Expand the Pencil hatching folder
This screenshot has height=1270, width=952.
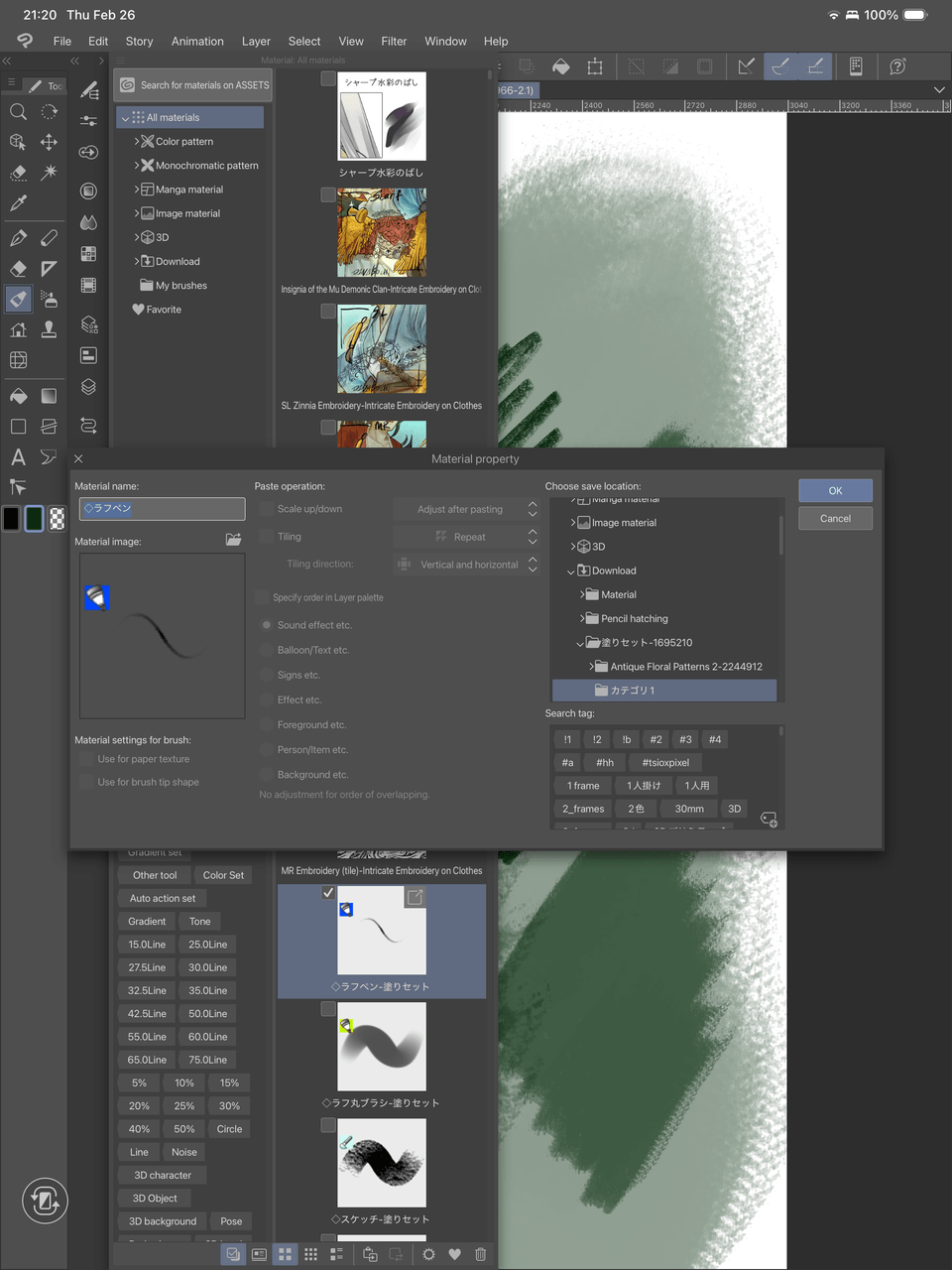coord(583,618)
